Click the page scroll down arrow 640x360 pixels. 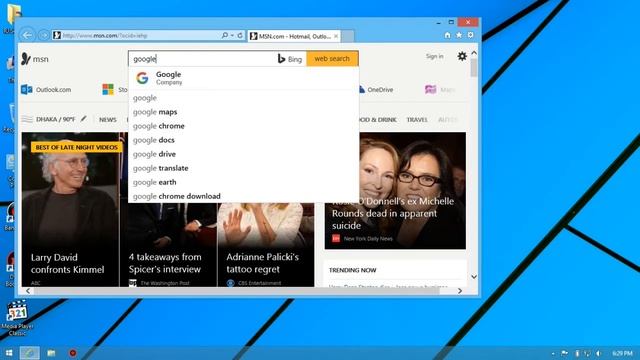click(473, 277)
